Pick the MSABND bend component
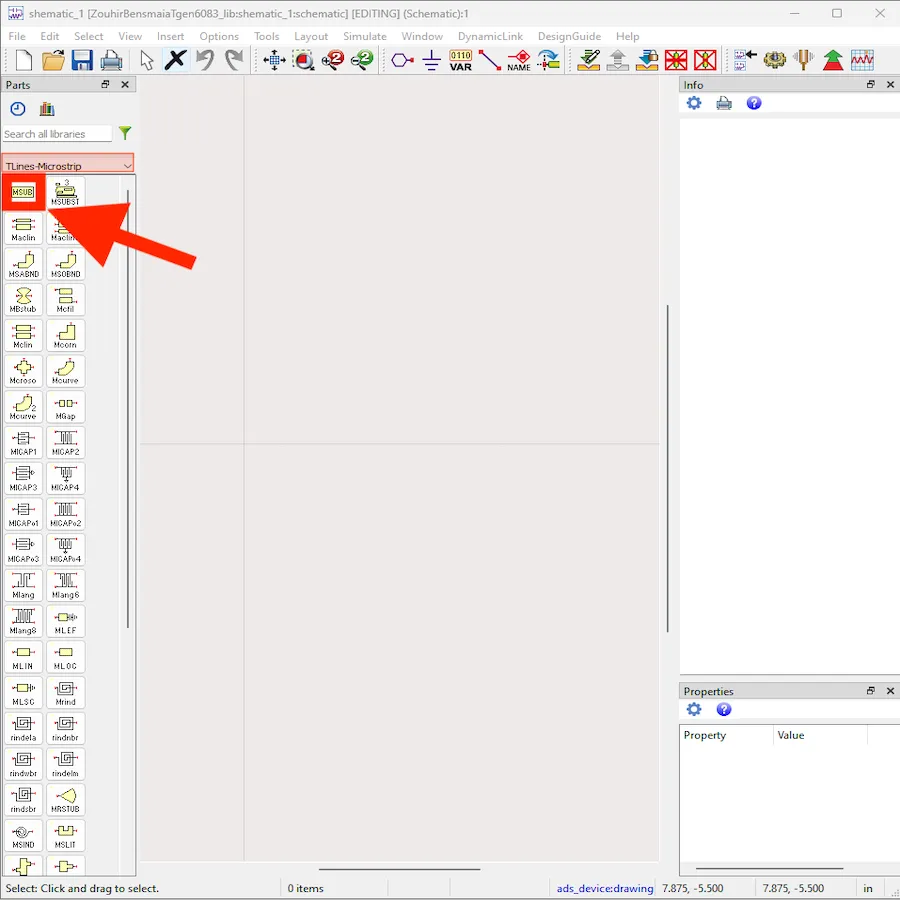Viewport: 900px width, 900px height. pyautogui.click(x=24, y=264)
